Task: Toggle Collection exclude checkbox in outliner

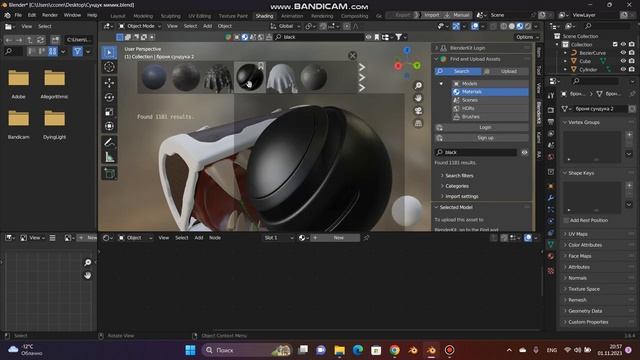Action: [615, 44]
